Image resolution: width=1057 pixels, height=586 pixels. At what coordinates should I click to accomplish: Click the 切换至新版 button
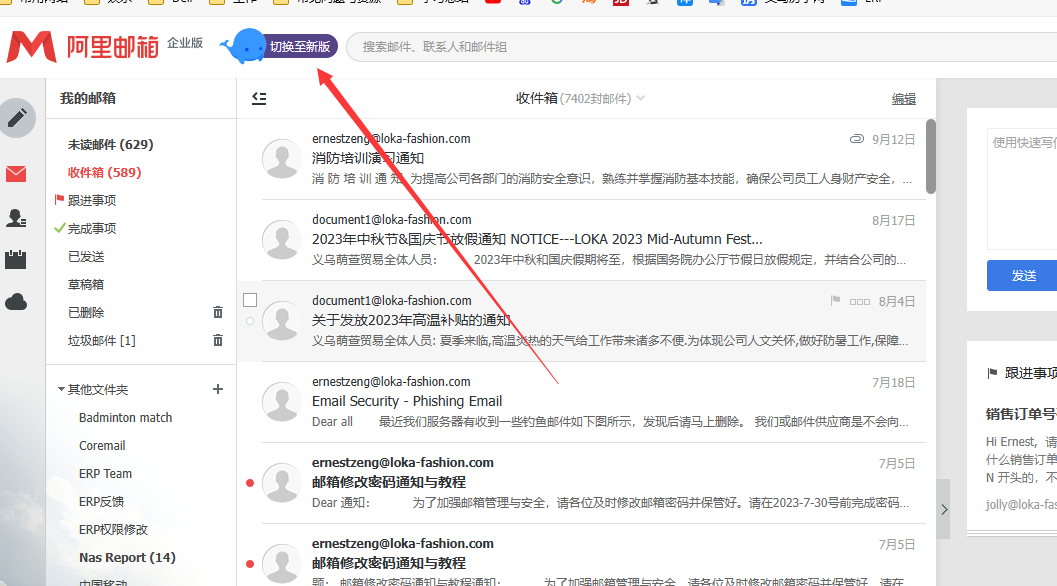point(300,46)
